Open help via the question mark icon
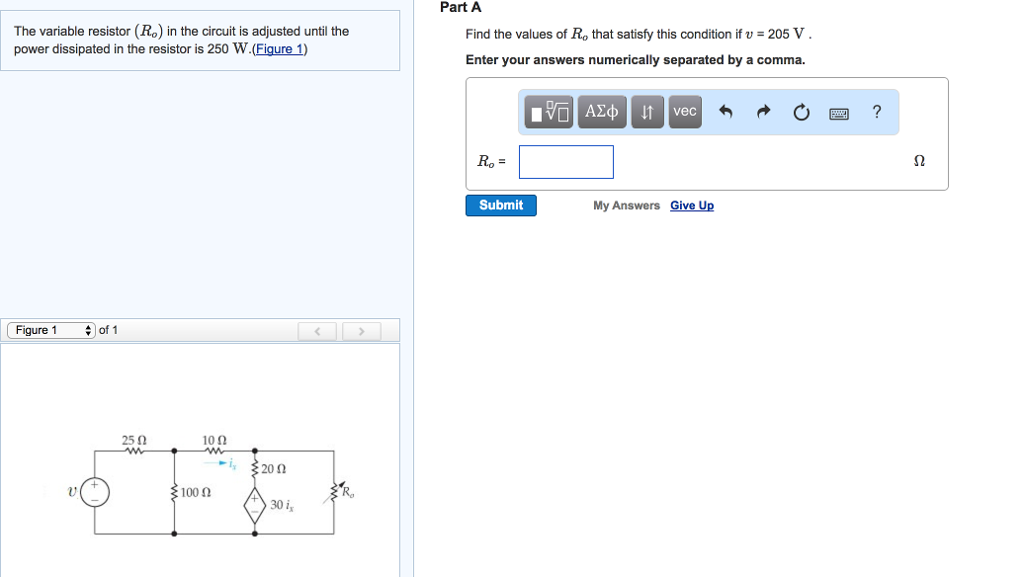Screen dimensions: 1024x577 click(x=877, y=112)
